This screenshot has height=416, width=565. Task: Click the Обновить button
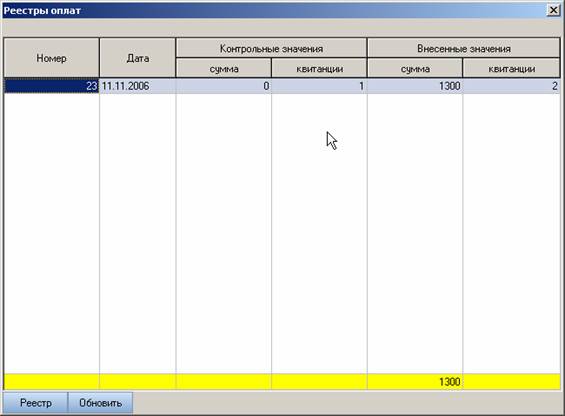coord(101,403)
